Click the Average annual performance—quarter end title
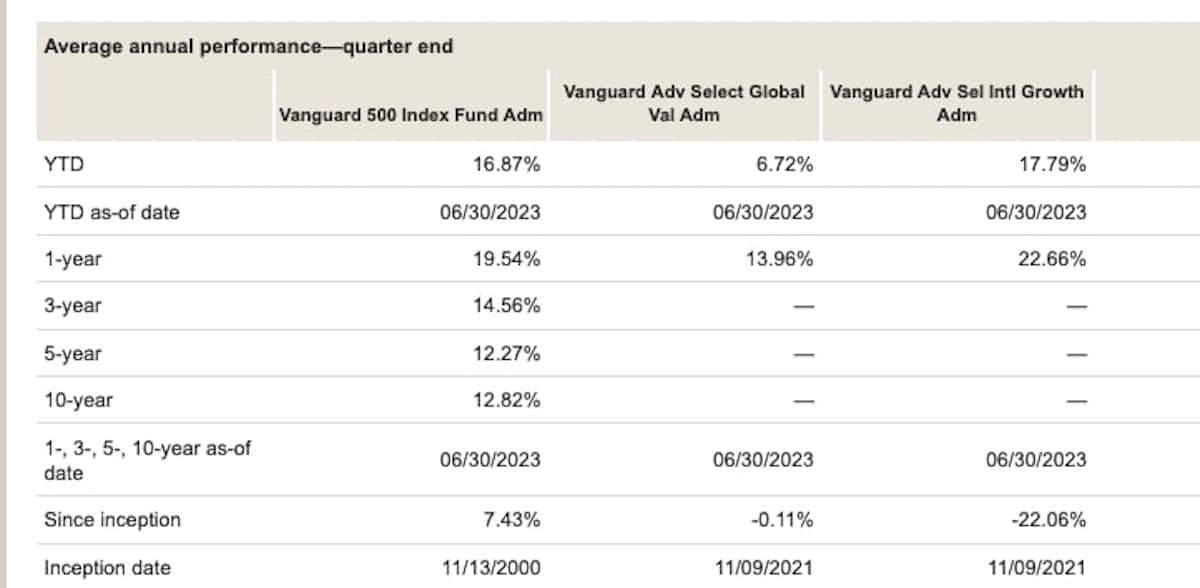This screenshot has width=1200, height=588. click(248, 46)
